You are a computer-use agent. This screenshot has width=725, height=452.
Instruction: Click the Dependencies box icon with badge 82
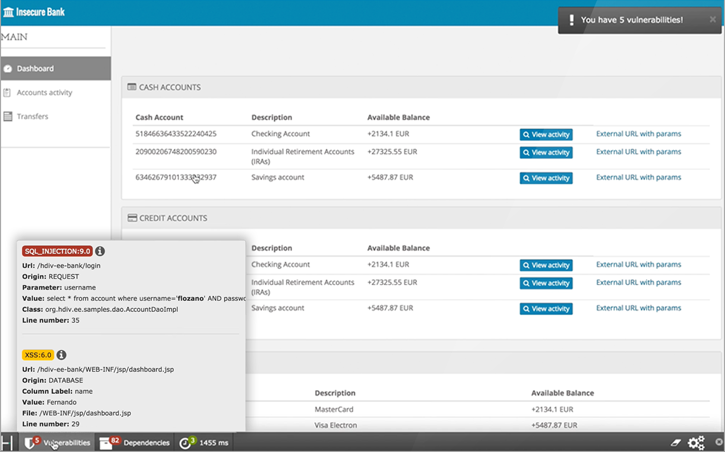[x=109, y=442]
